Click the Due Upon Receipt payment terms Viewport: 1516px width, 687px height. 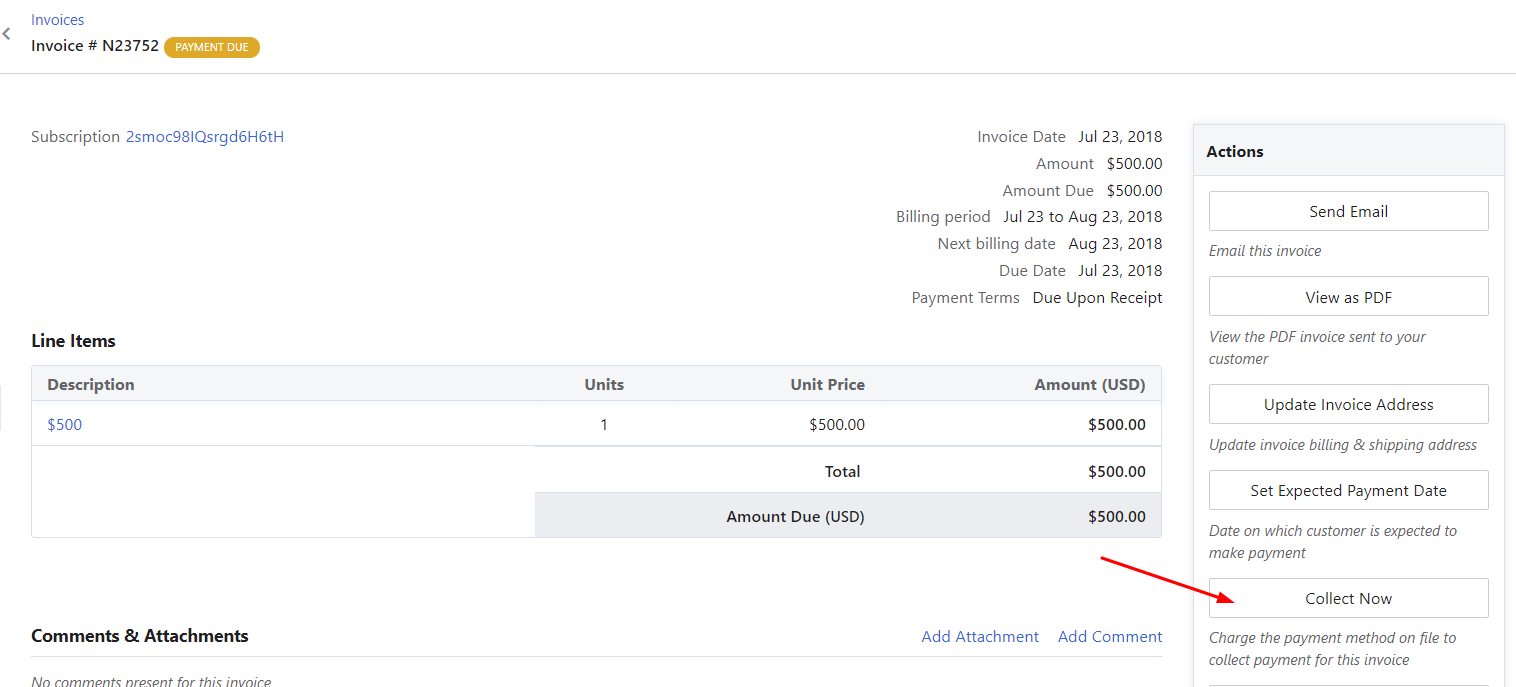1097,298
